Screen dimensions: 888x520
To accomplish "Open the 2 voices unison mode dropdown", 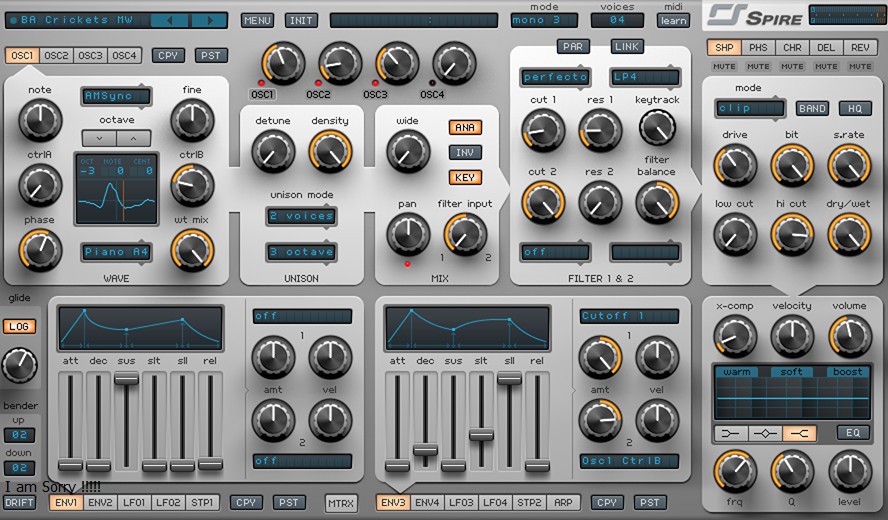I will pos(301,216).
